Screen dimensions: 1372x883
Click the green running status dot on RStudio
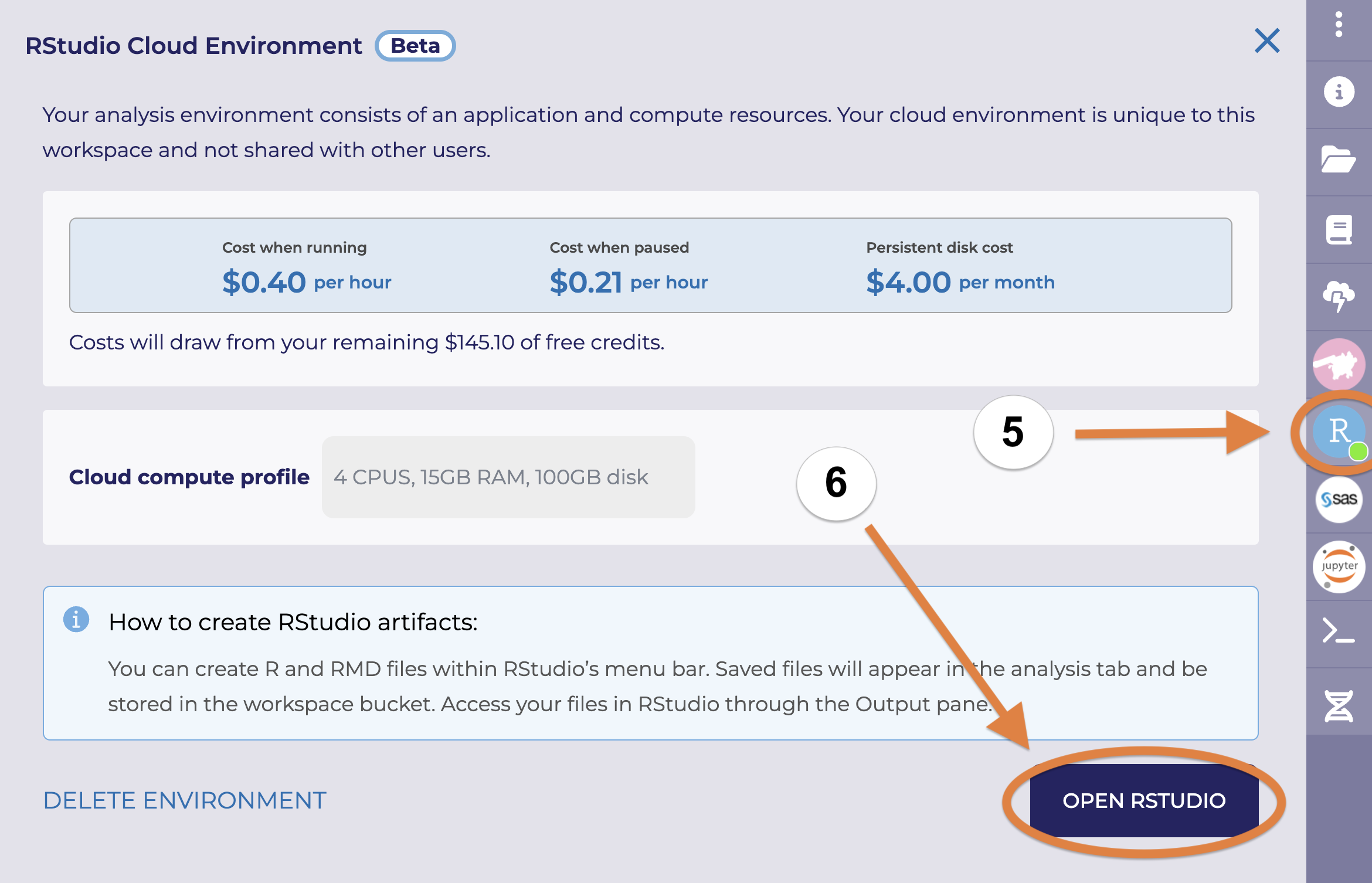tap(1359, 451)
